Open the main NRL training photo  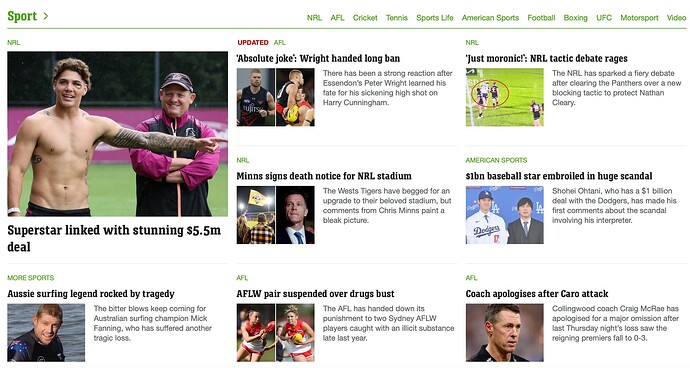coord(117,134)
